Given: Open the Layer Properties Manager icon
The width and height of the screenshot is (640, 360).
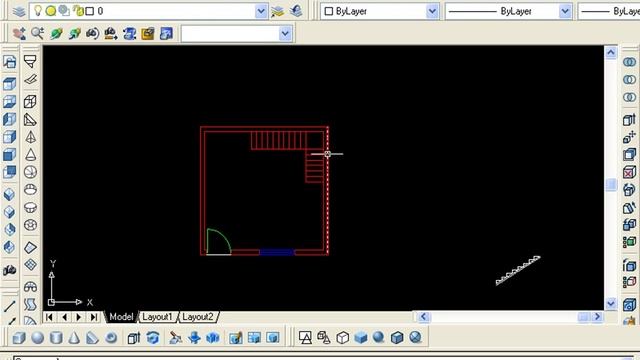Looking at the screenshot, I should click(x=19, y=11).
